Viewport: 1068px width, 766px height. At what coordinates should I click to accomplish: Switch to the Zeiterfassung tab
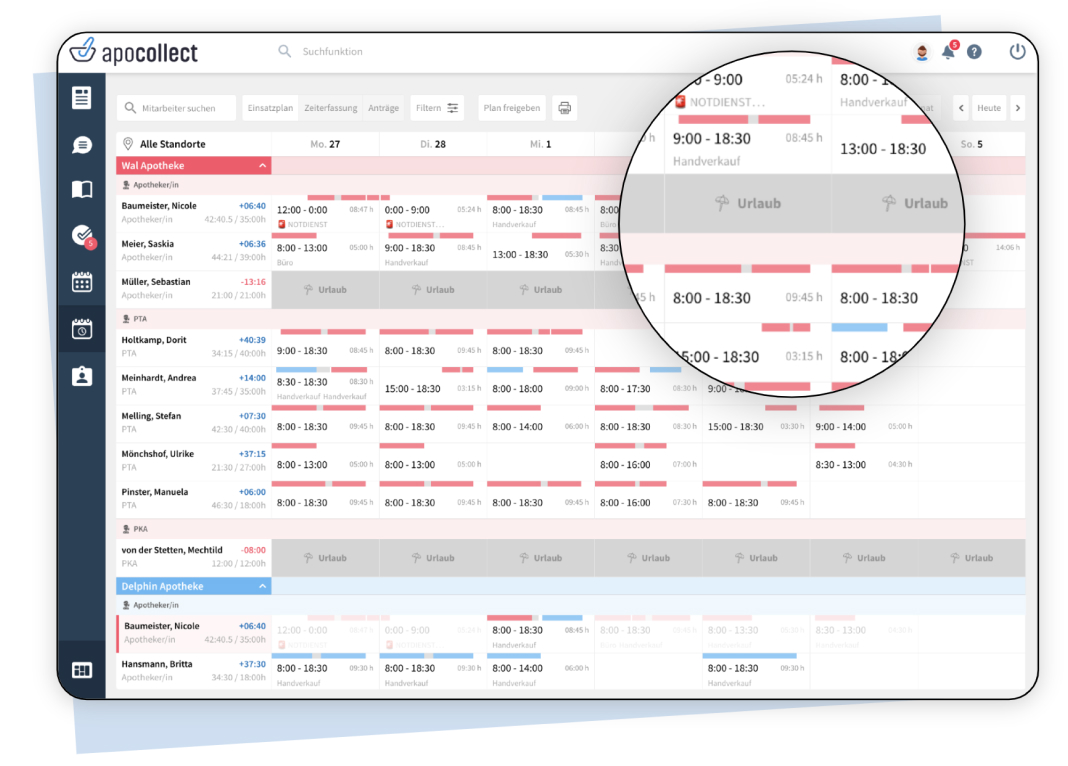coord(330,108)
